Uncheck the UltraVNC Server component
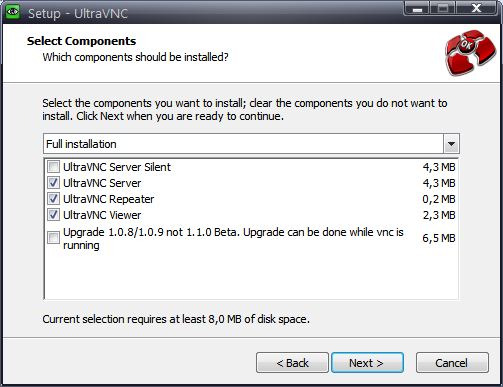The width and height of the screenshot is (503, 387). coord(53,183)
